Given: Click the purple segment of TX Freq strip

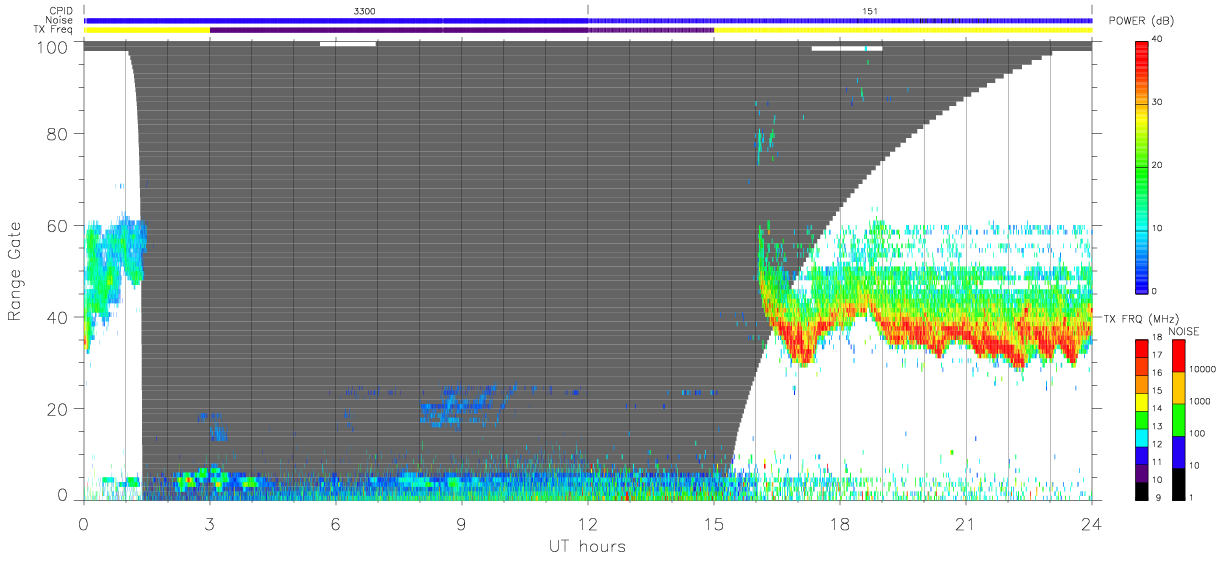Looking at the screenshot, I should click(462, 30).
